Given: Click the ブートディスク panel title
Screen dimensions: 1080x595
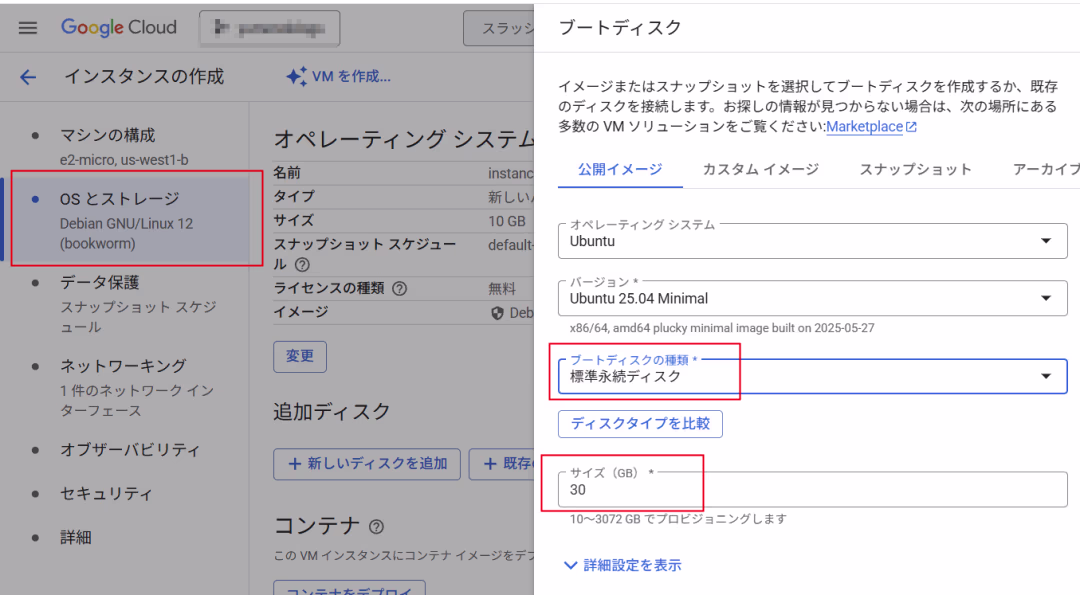Looking at the screenshot, I should click(x=620, y=28).
